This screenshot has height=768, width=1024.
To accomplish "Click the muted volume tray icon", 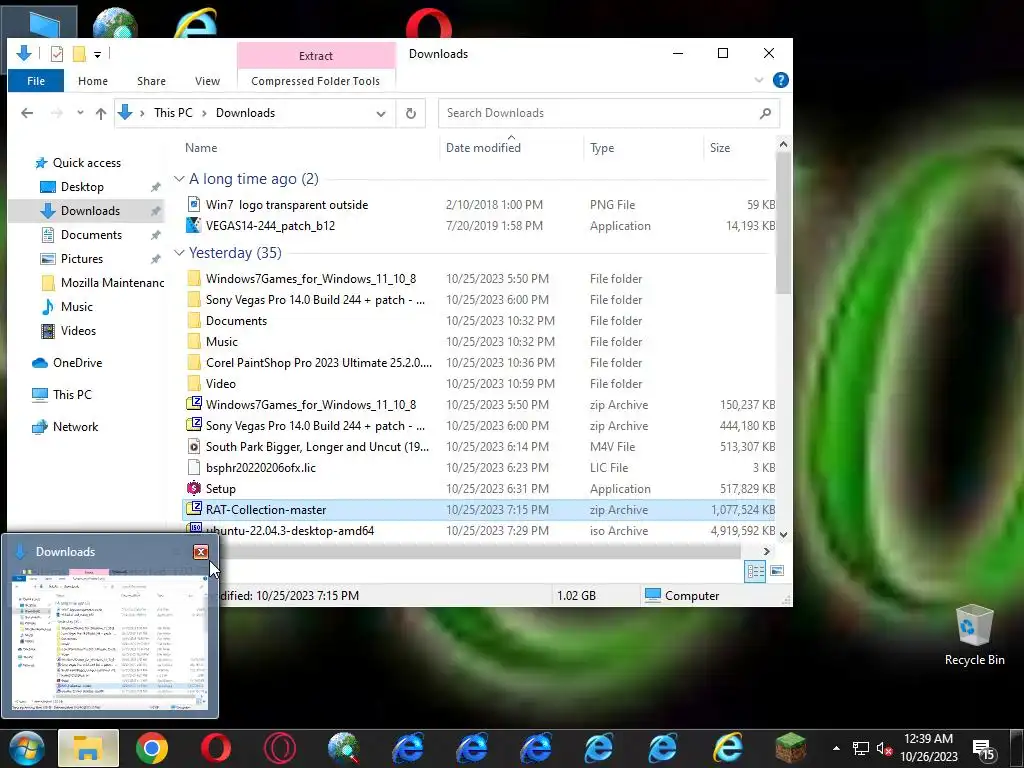I will coord(884,749).
